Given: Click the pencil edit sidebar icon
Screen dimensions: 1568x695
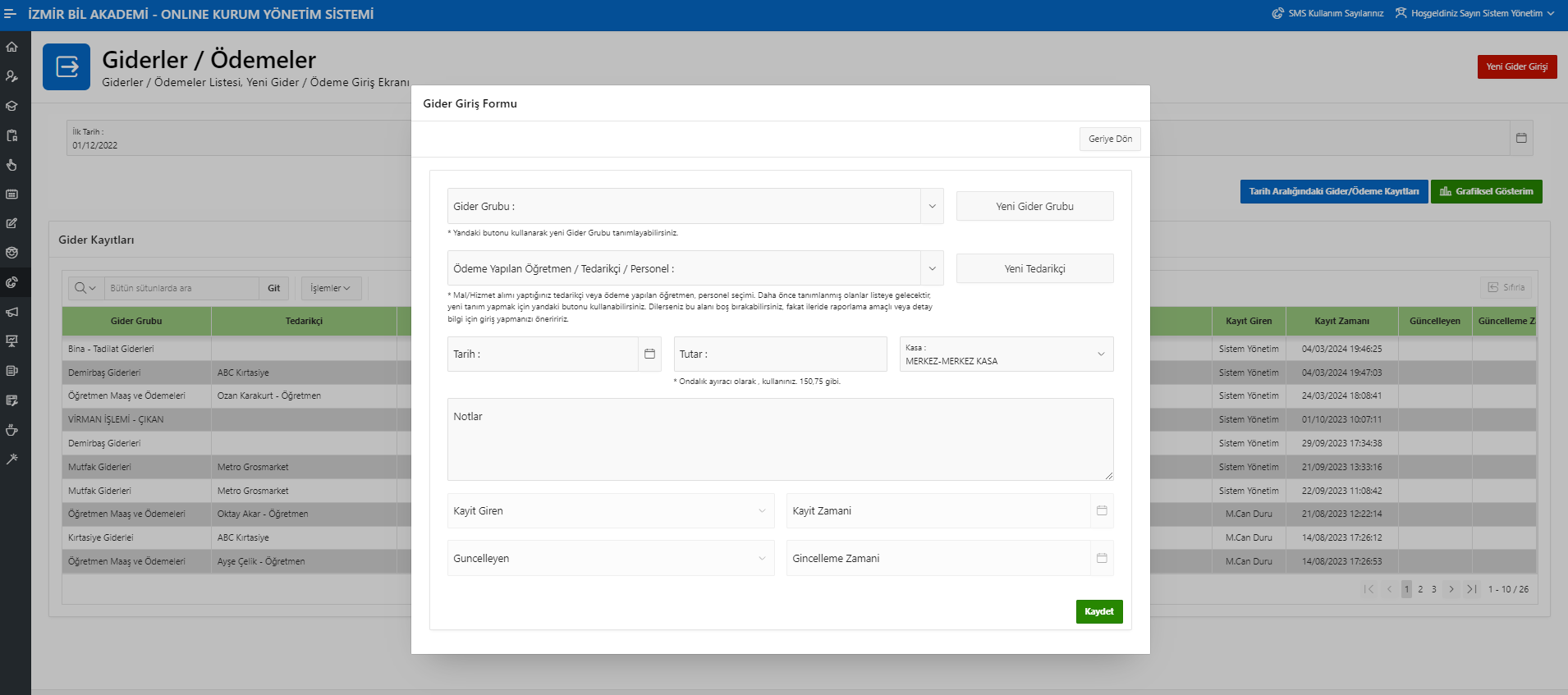Looking at the screenshot, I should (11, 223).
